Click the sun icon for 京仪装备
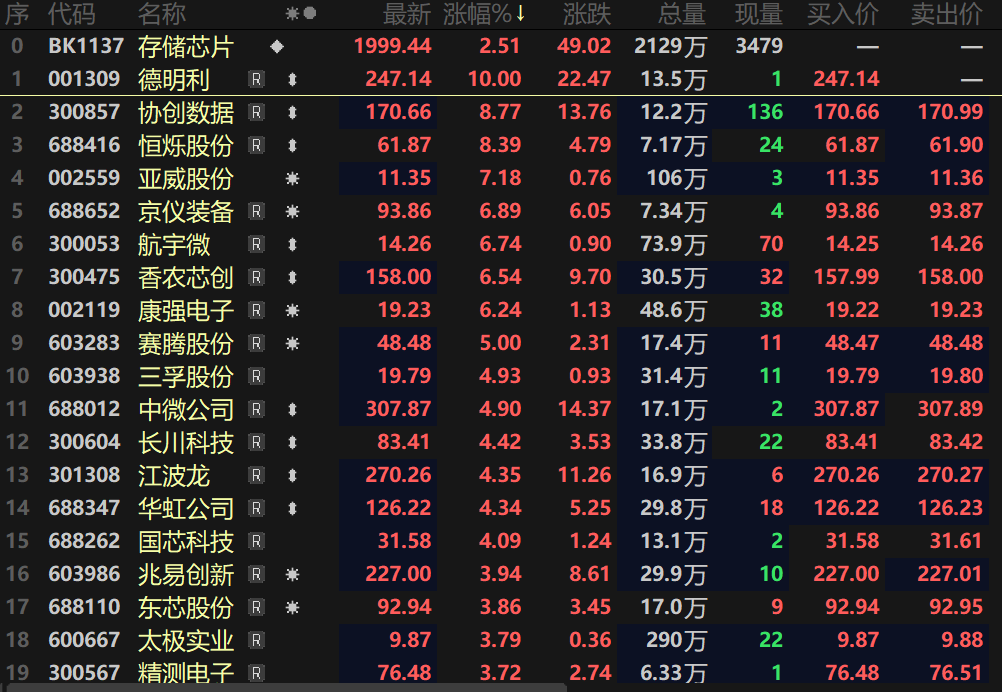 click(292, 211)
